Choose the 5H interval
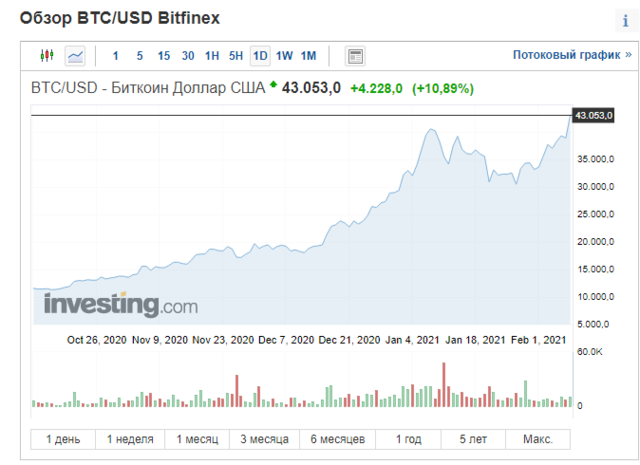 (x=236, y=56)
